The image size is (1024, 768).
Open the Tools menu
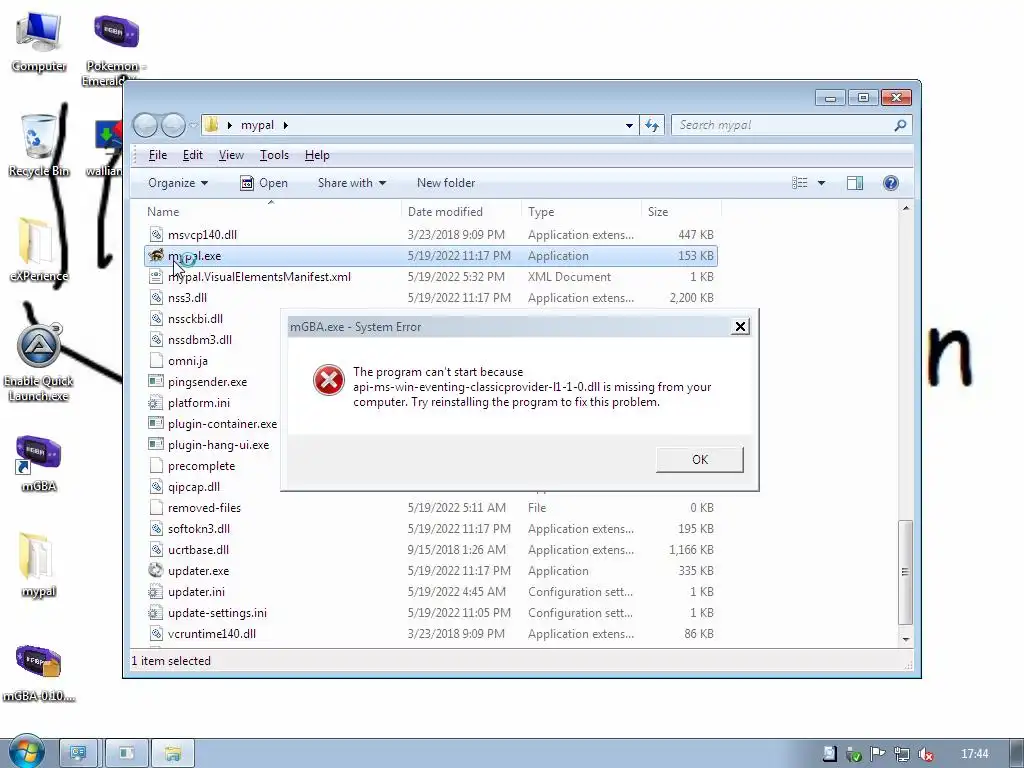(x=274, y=155)
